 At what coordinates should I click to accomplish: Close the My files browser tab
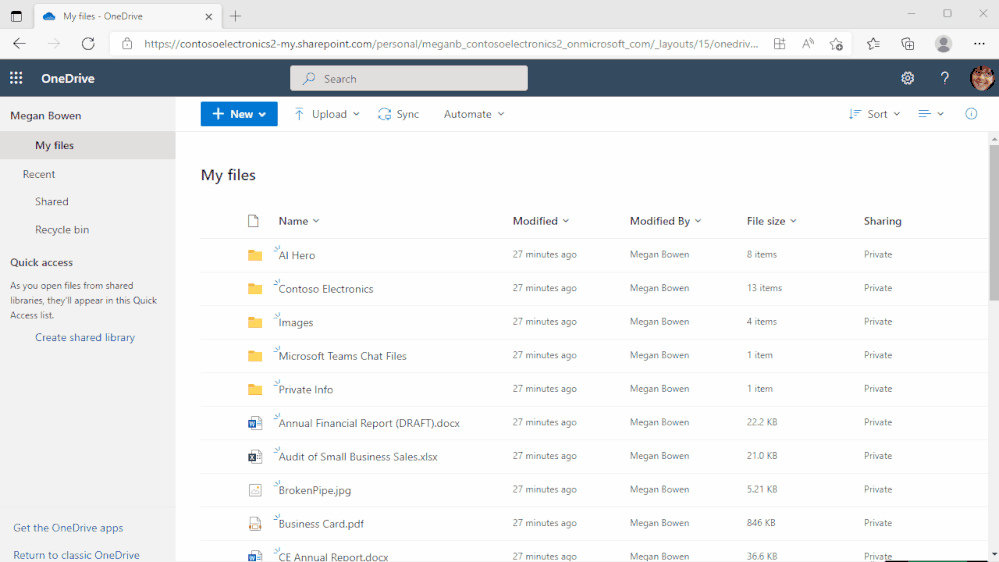pyautogui.click(x=208, y=17)
